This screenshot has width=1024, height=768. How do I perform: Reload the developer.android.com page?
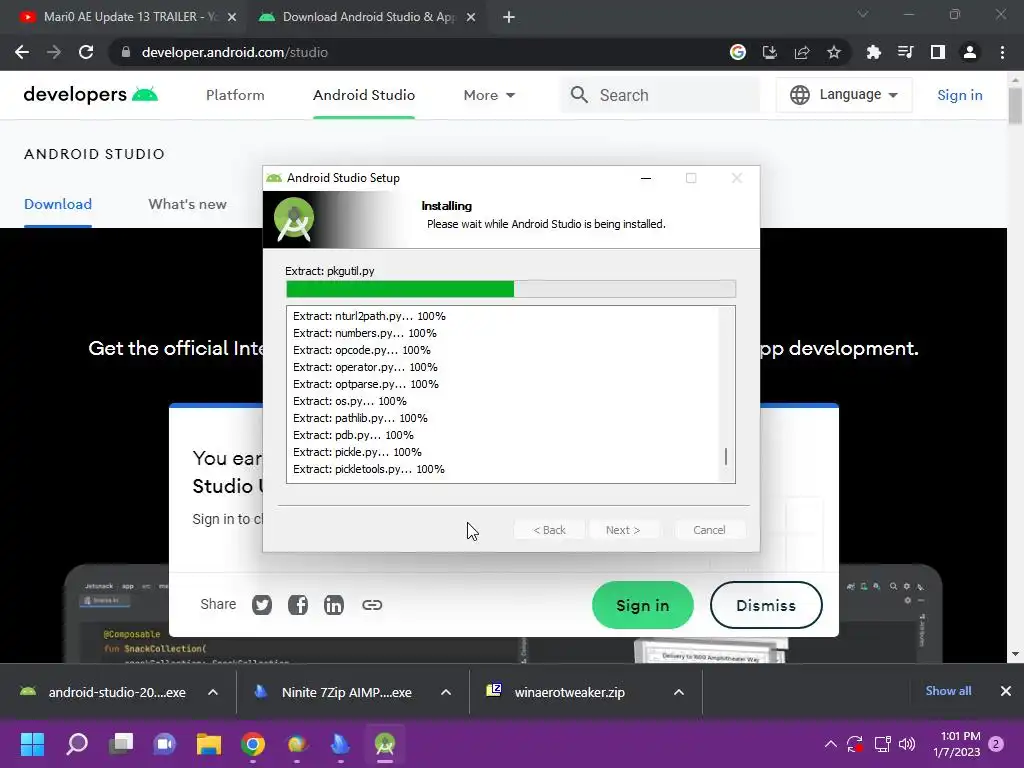point(86,52)
